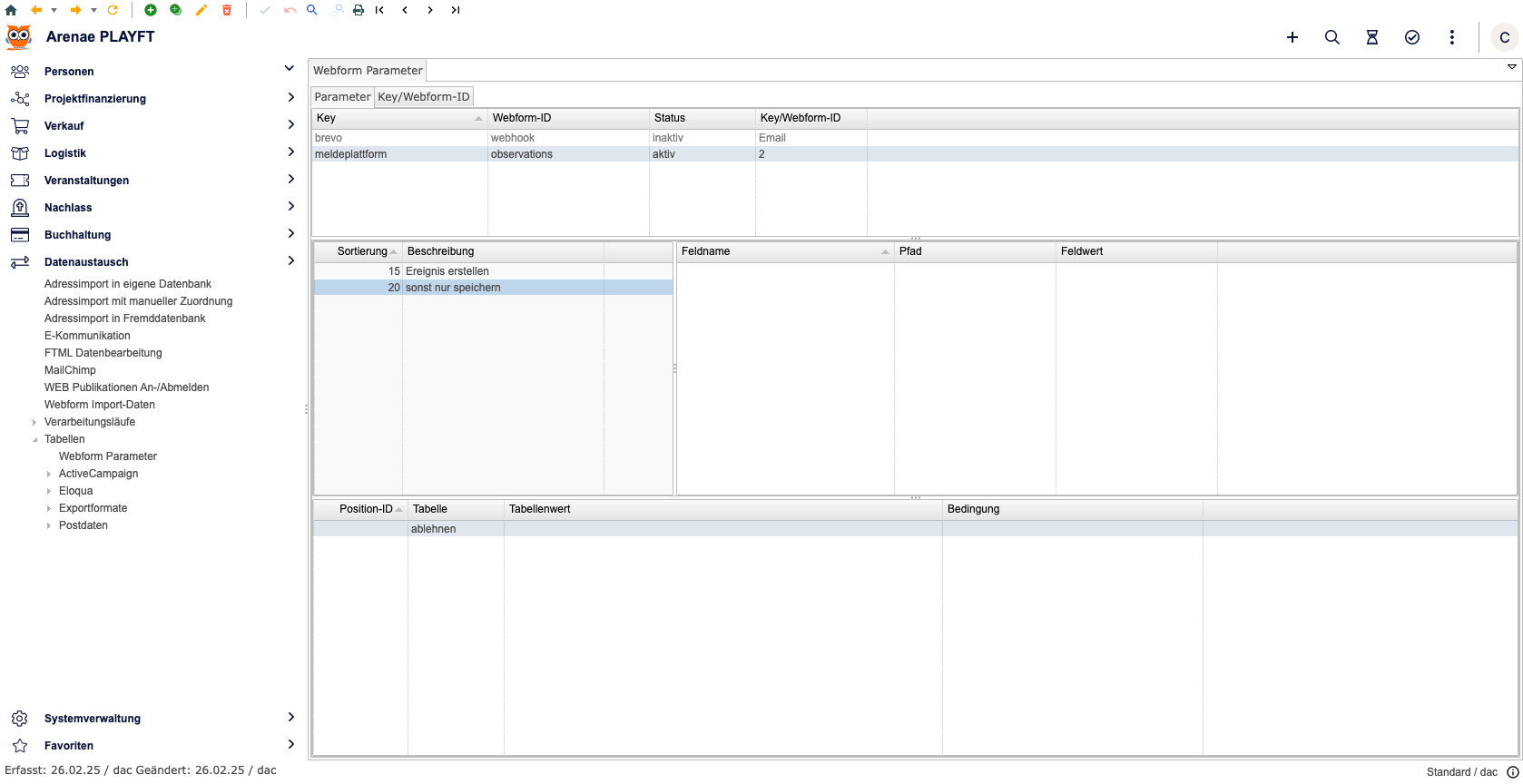Add a new record with green plus
1523x784 pixels.
[151, 10]
